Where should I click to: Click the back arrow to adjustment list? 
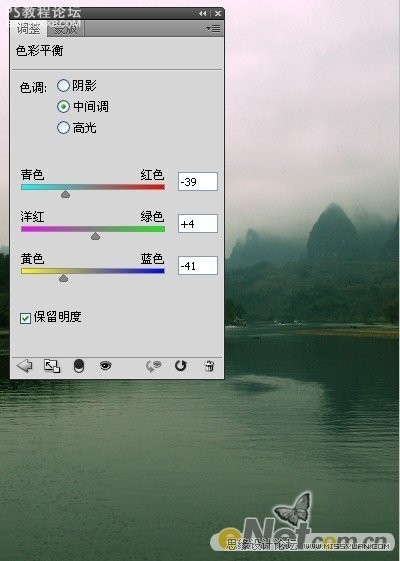point(24,366)
